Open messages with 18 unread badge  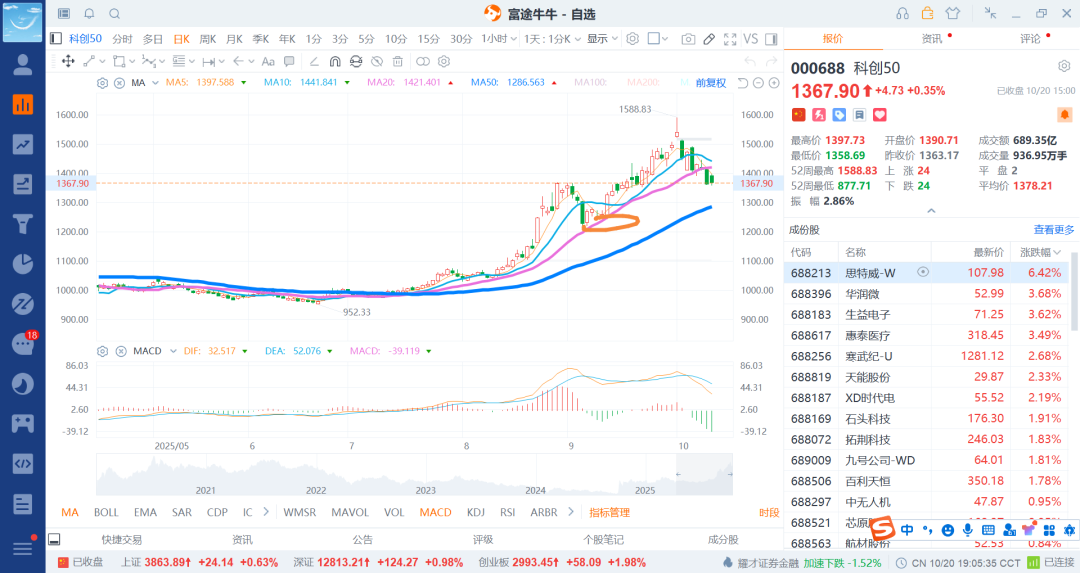tap(23, 343)
